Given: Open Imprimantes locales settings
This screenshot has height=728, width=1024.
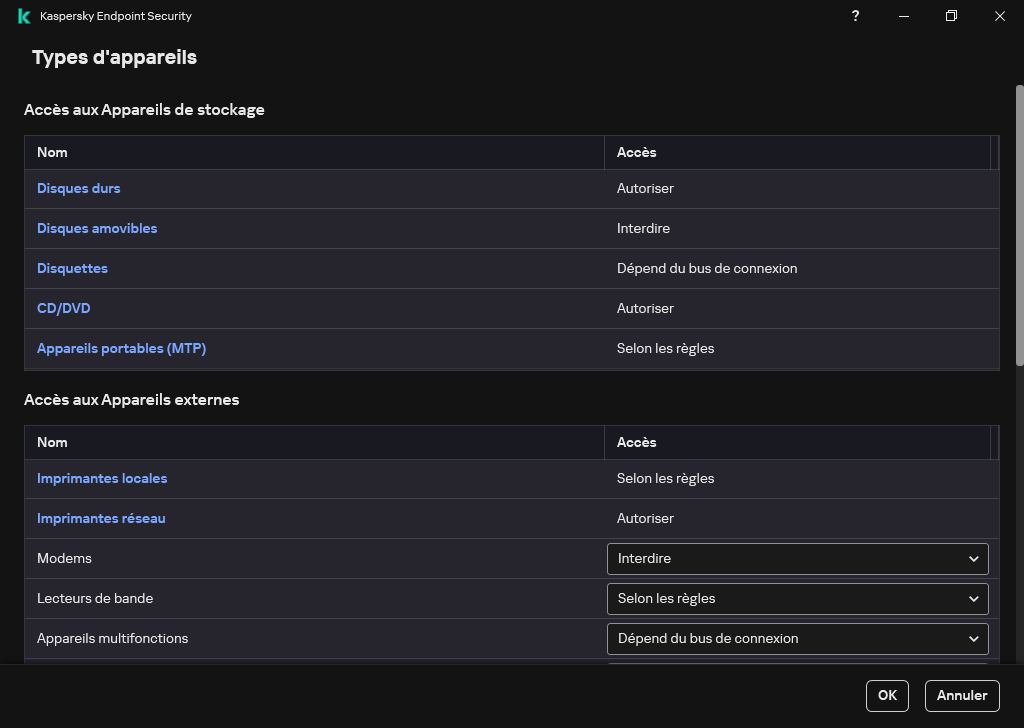Looking at the screenshot, I should coord(102,479).
